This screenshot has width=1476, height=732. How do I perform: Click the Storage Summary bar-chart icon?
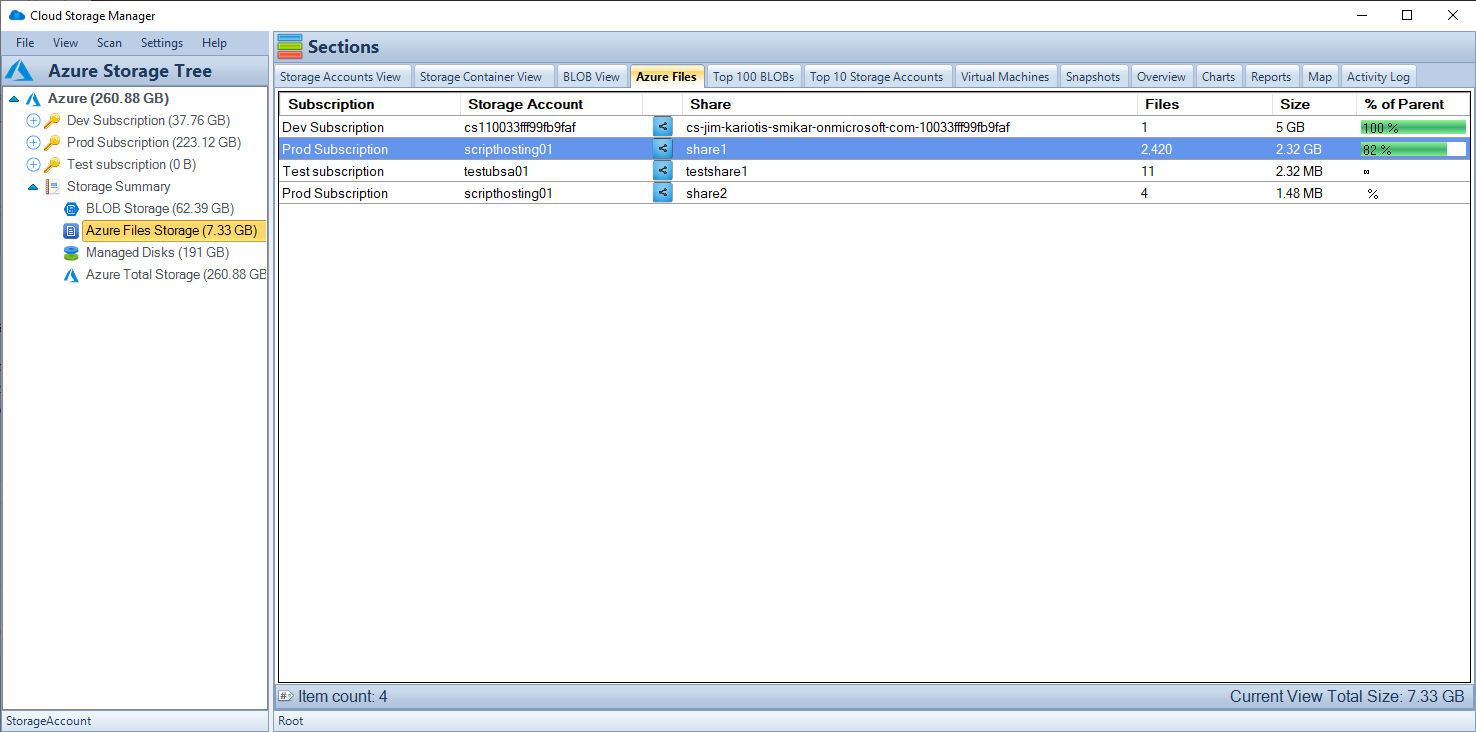tap(51, 186)
